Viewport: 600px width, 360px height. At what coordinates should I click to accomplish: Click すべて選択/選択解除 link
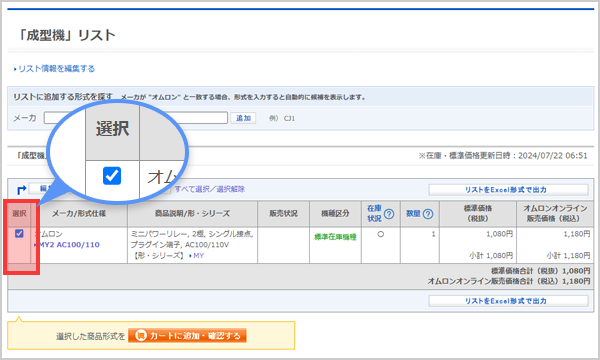click(210, 189)
